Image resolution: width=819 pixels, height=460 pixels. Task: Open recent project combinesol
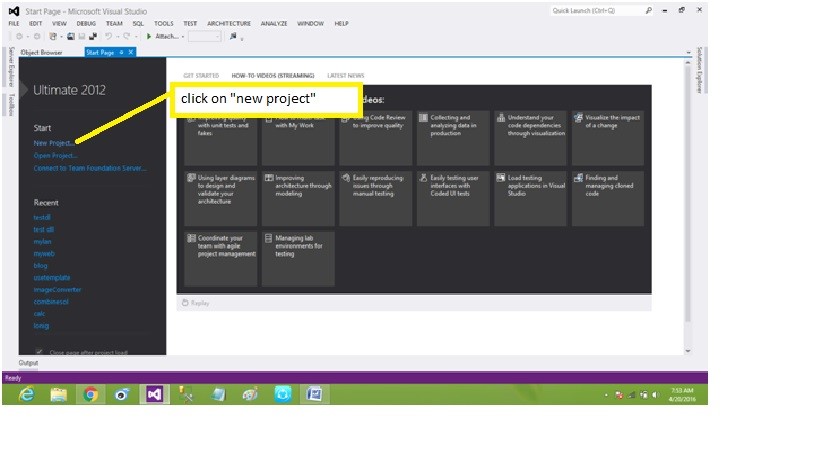tap(51, 302)
